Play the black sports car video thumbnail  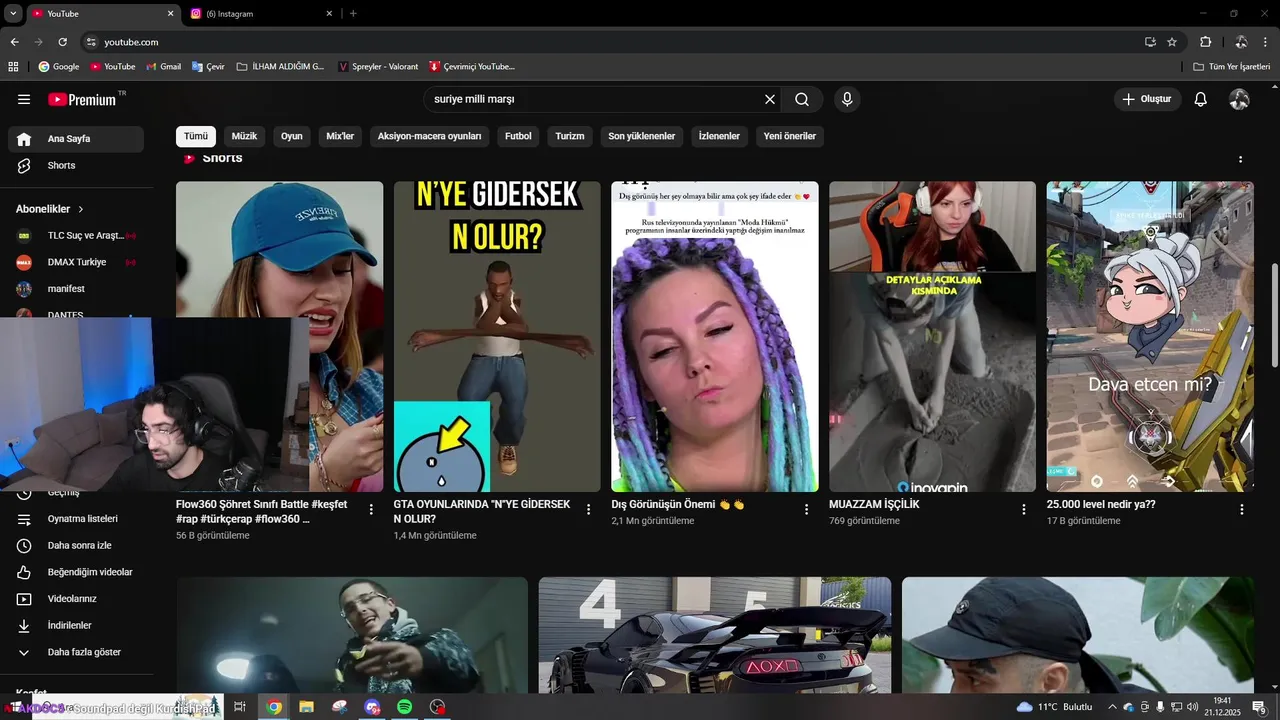[x=715, y=635]
